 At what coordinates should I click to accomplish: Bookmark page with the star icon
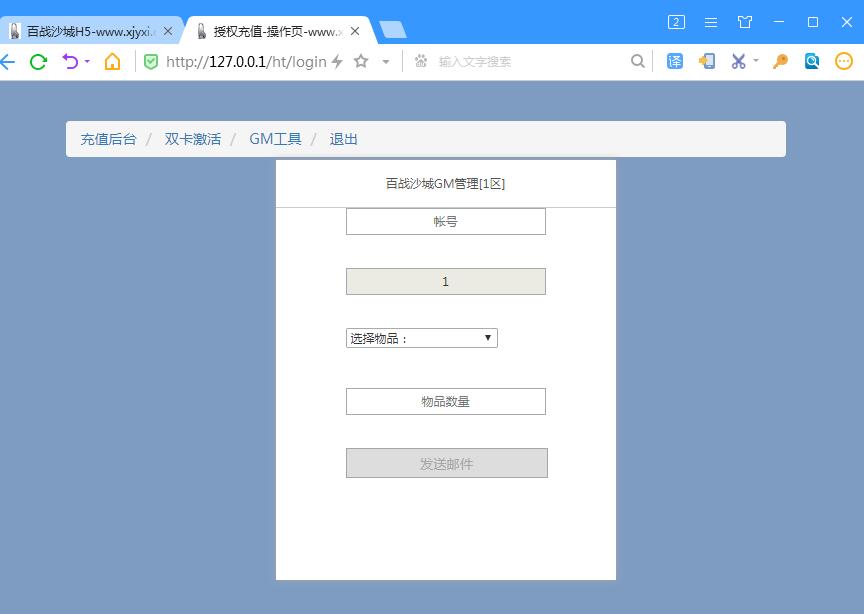click(x=361, y=62)
